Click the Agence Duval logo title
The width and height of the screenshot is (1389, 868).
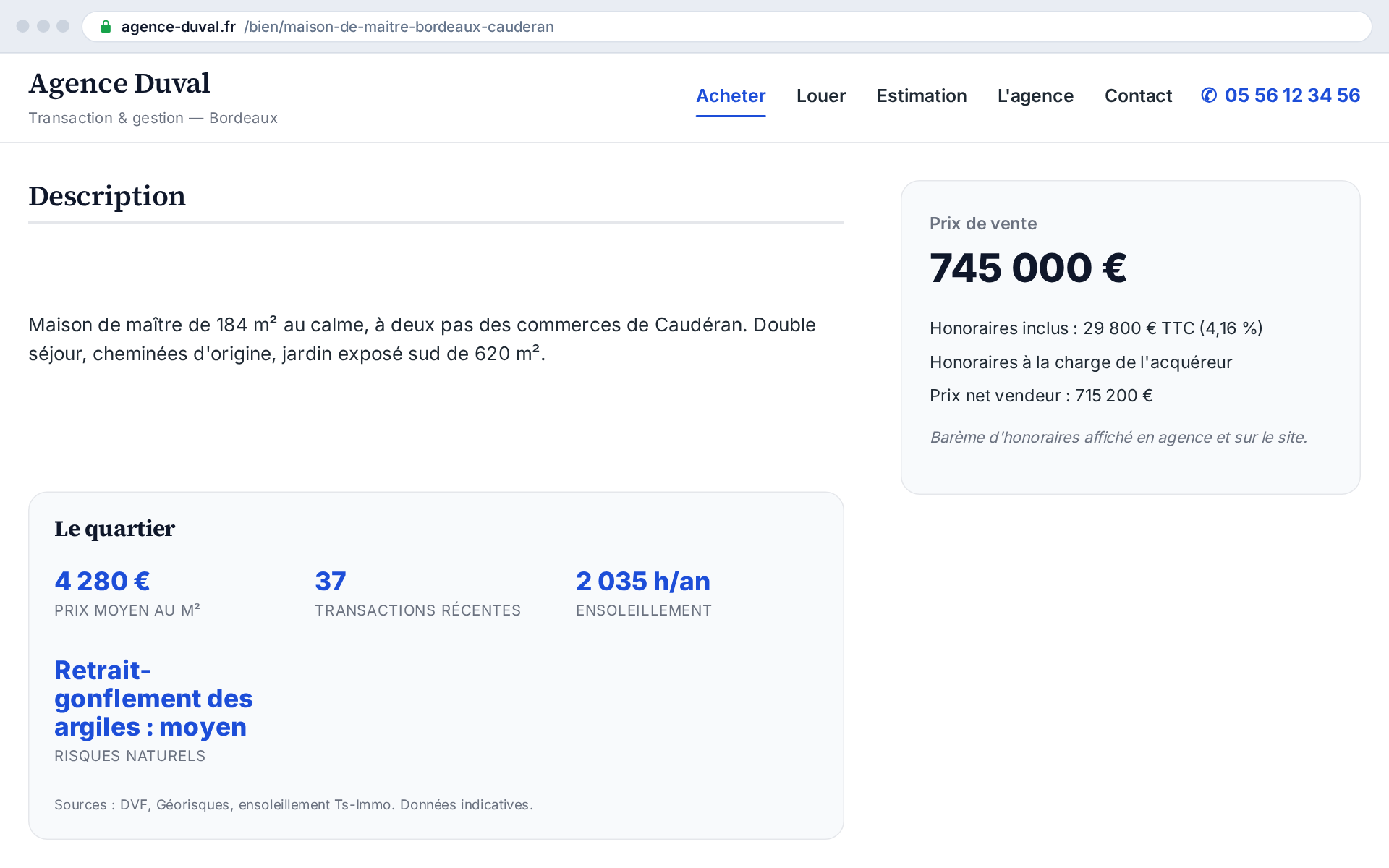[119, 83]
